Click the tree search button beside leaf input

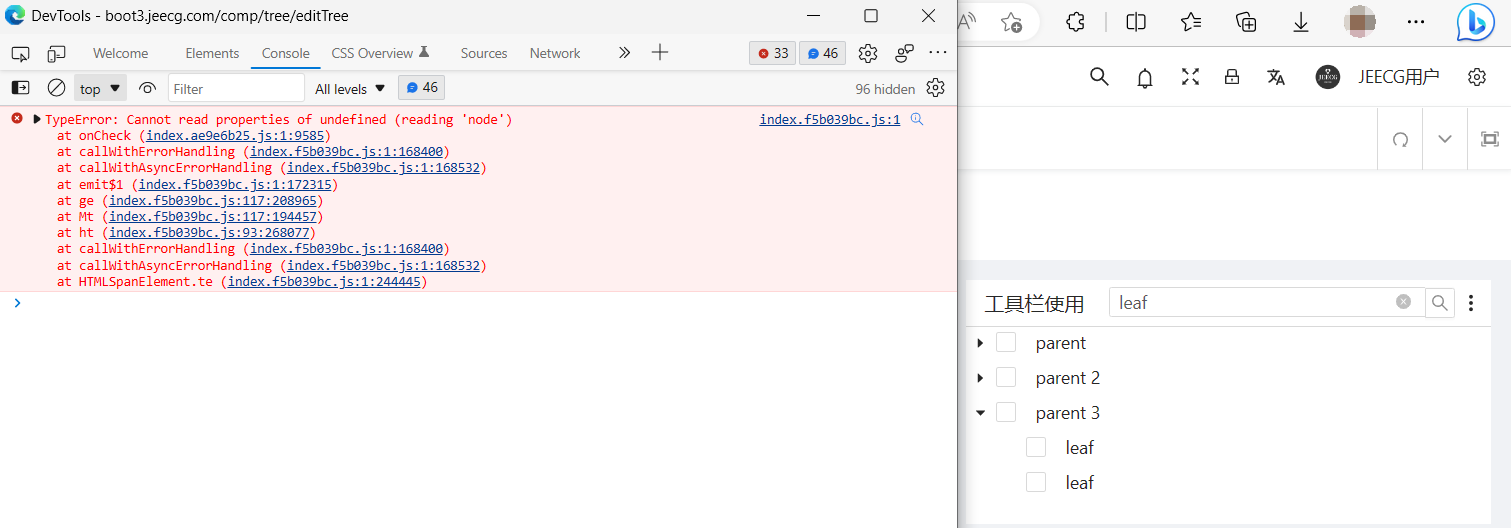(x=1440, y=303)
